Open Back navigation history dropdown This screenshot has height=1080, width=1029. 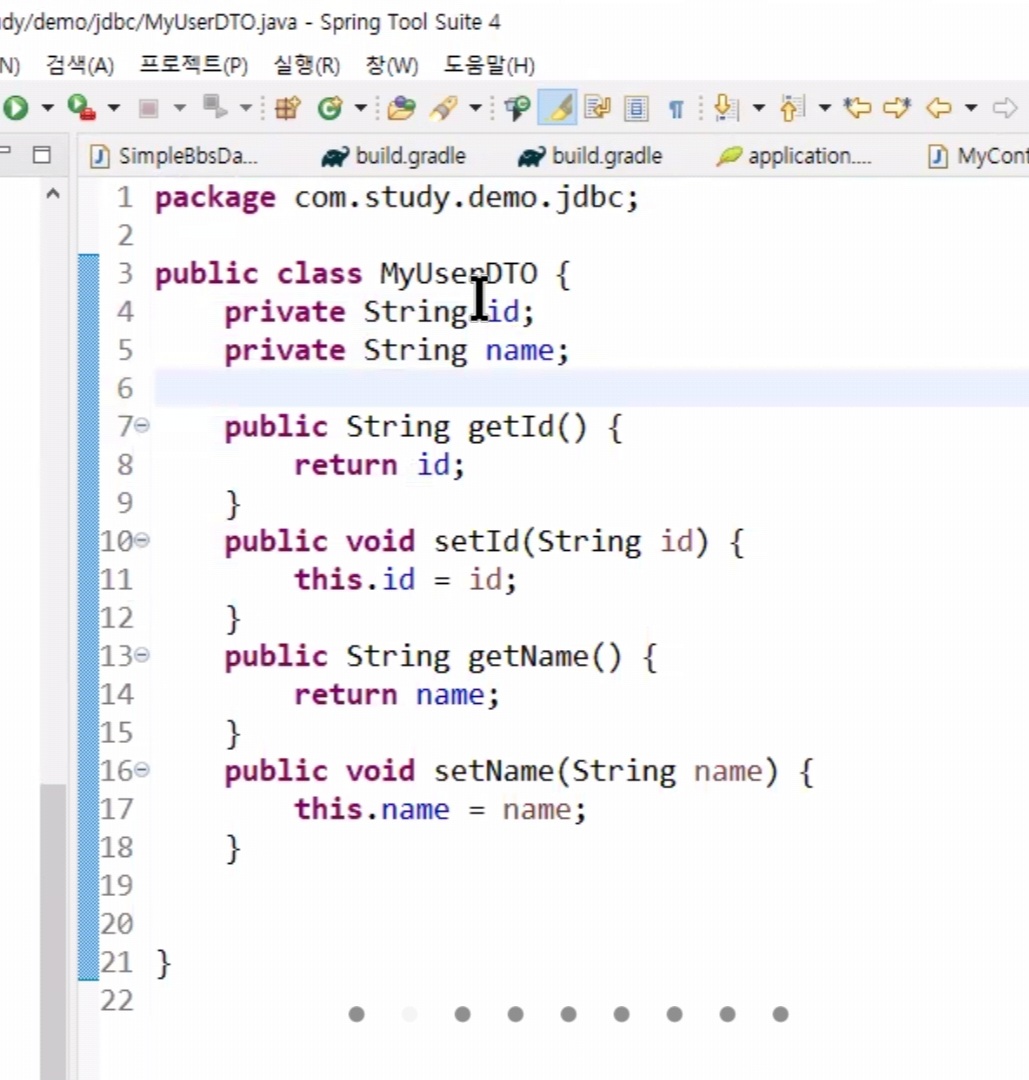[971, 108]
